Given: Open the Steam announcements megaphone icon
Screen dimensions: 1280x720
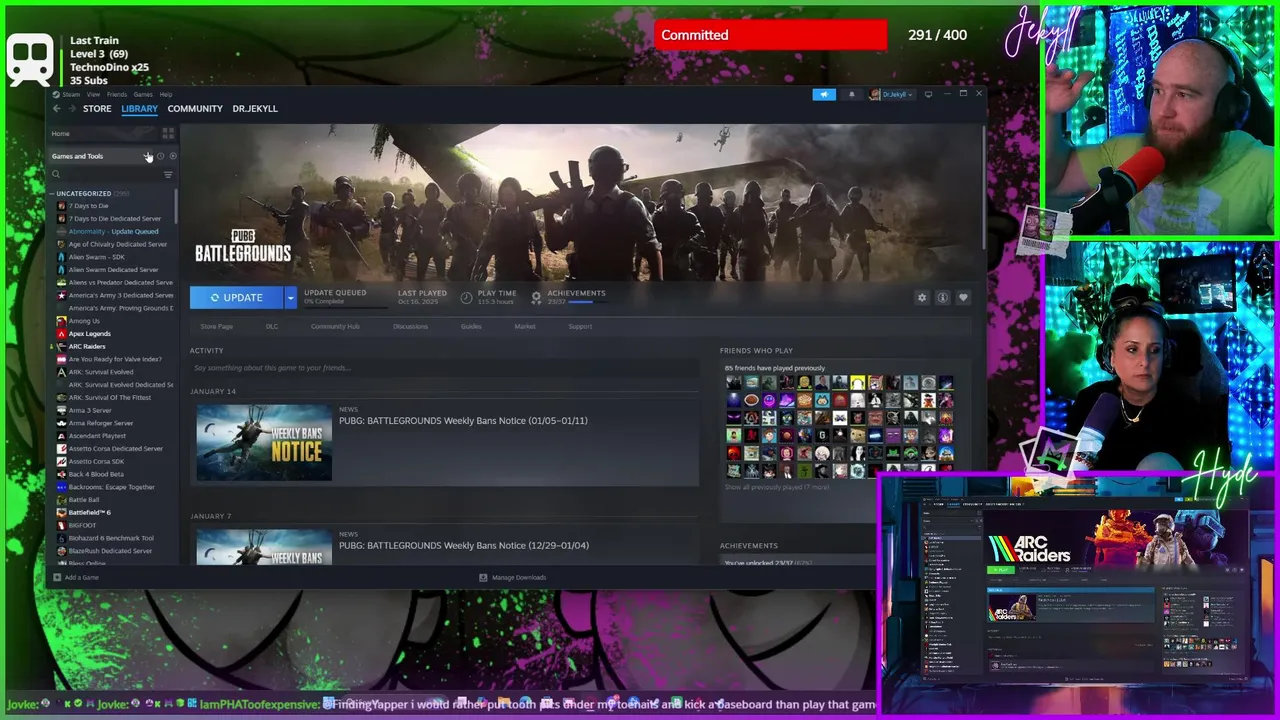Looking at the screenshot, I should coord(824,94).
